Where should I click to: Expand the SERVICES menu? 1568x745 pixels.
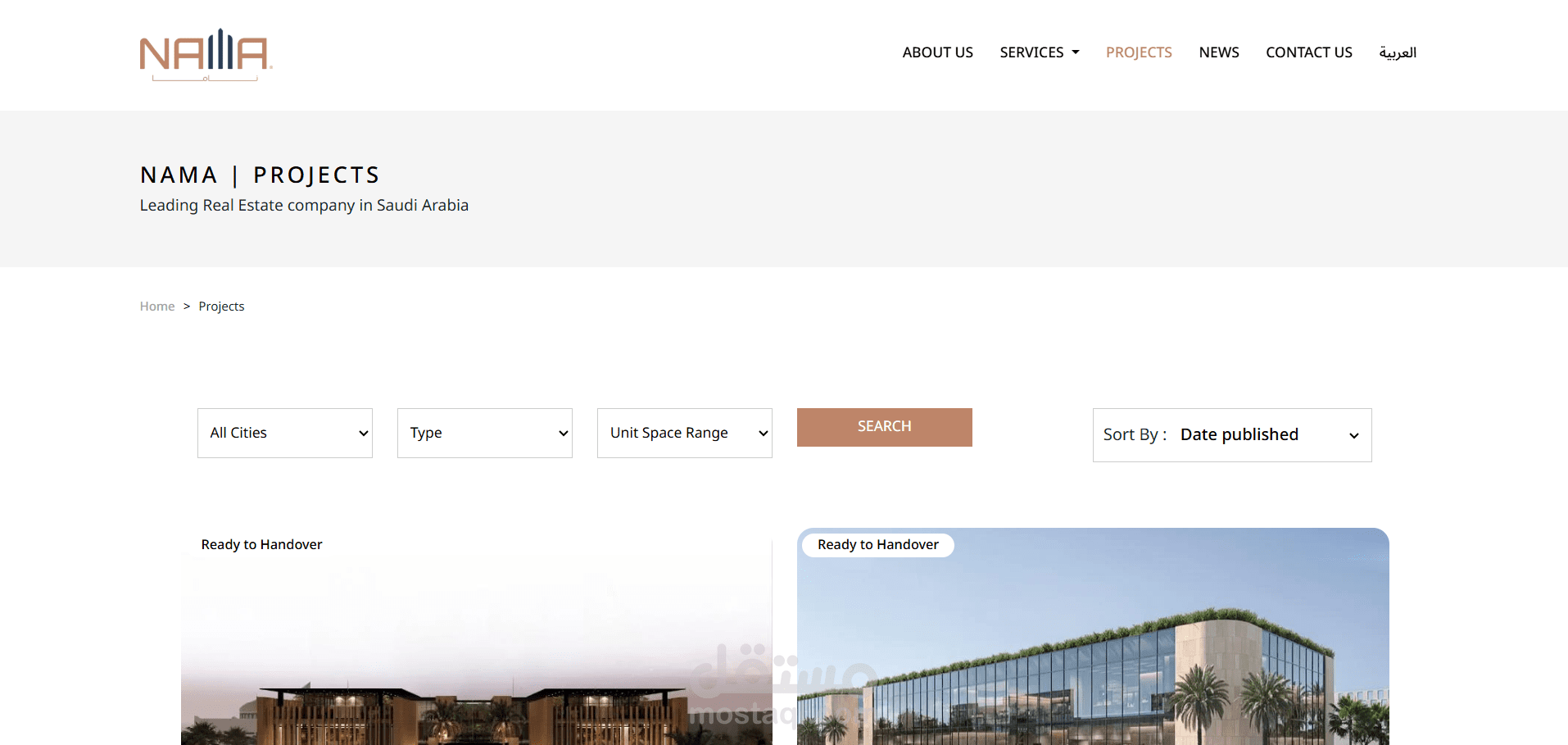click(x=1039, y=52)
